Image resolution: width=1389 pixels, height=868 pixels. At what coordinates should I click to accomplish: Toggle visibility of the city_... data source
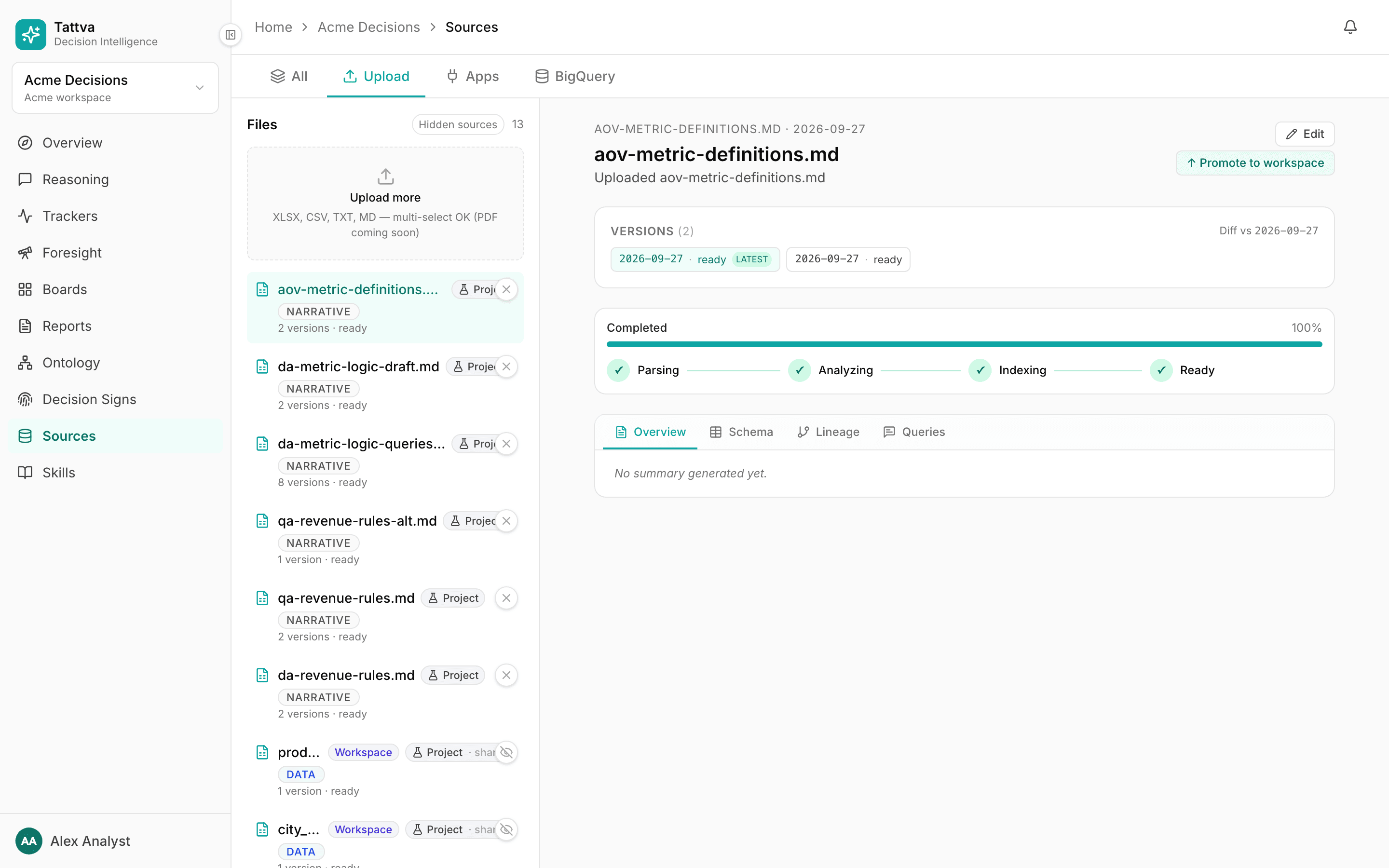(506, 829)
